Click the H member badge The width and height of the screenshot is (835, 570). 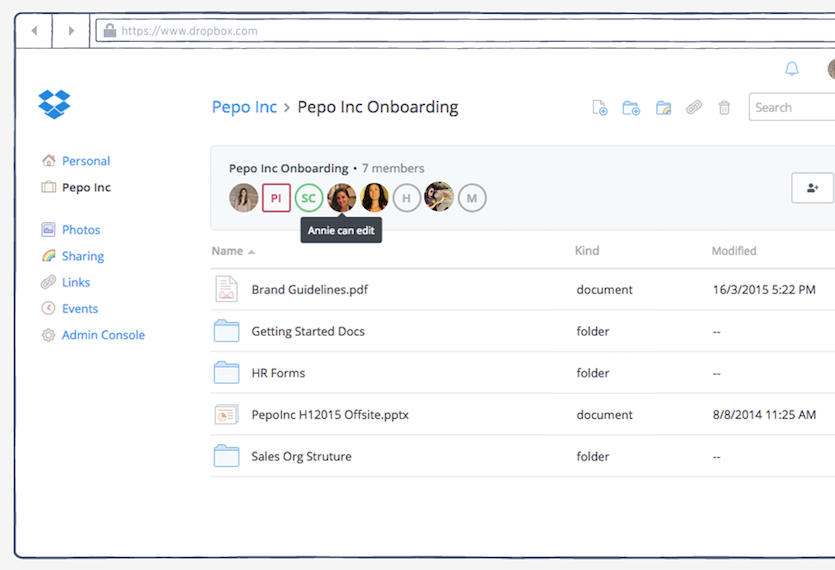(x=407, y=198)
